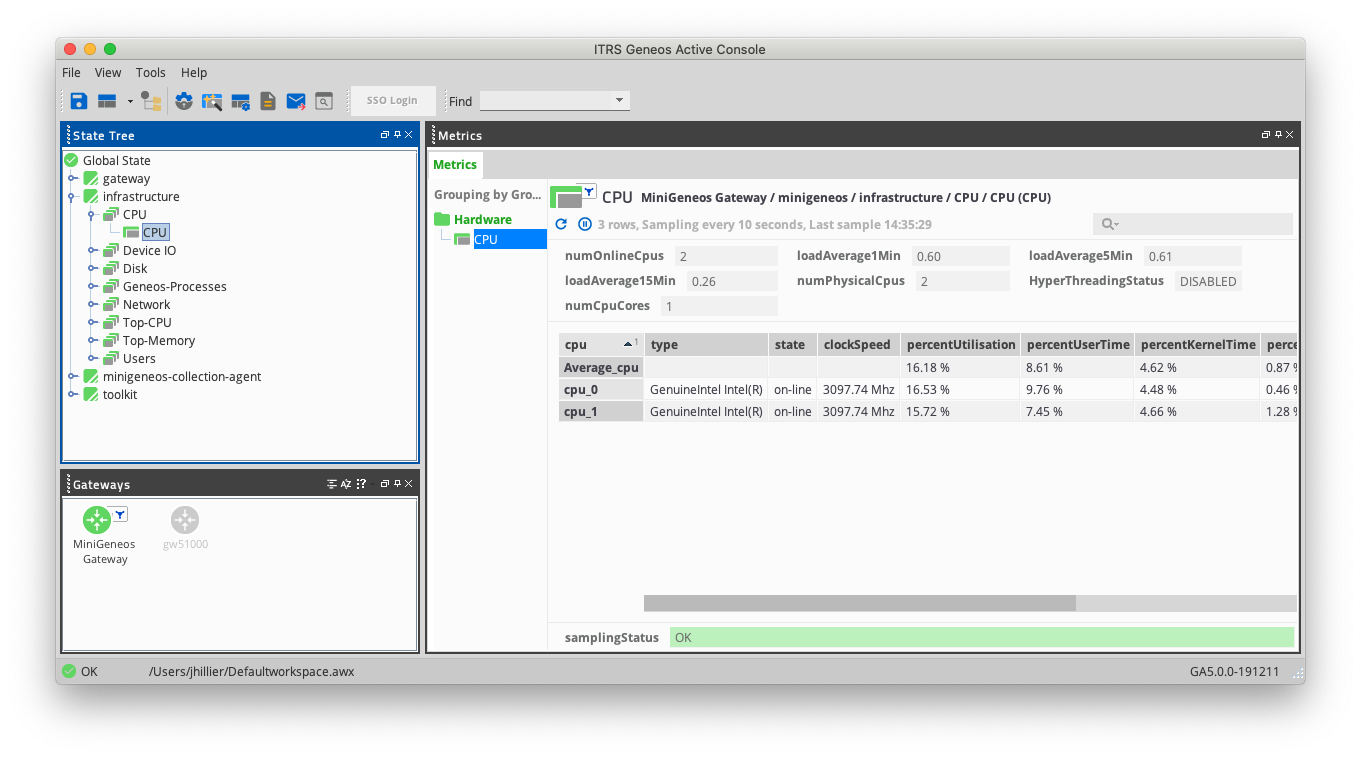This screenshot has width=1361, height=758.
Task: Open the Find dropdown arrow
Action: click(x=619, y=101)
